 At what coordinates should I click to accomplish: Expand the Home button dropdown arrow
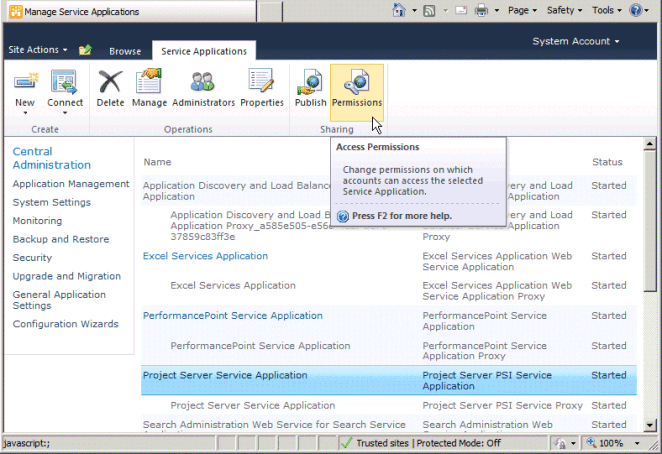click(x=414, y=11)
